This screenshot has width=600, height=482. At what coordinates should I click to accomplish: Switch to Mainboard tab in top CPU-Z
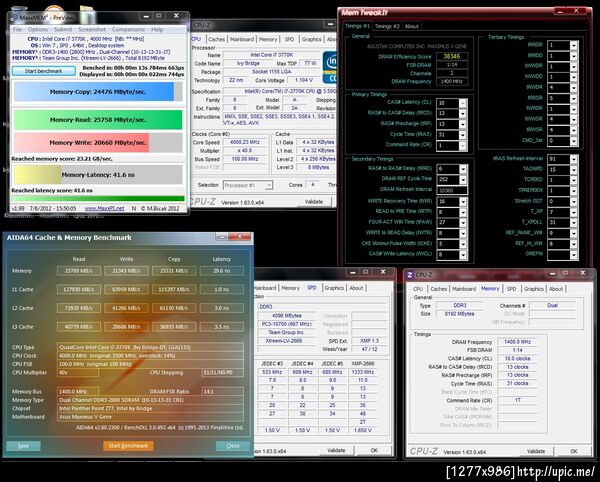[x=242, y=39]
